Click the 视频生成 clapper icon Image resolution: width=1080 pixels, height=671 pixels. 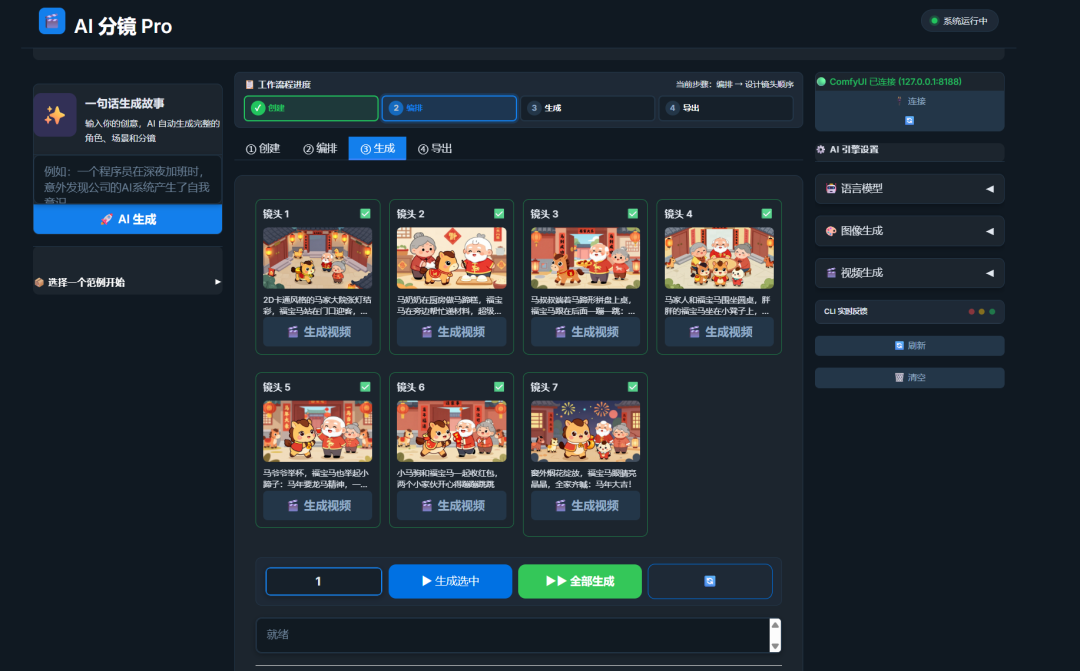pos(830,272)
